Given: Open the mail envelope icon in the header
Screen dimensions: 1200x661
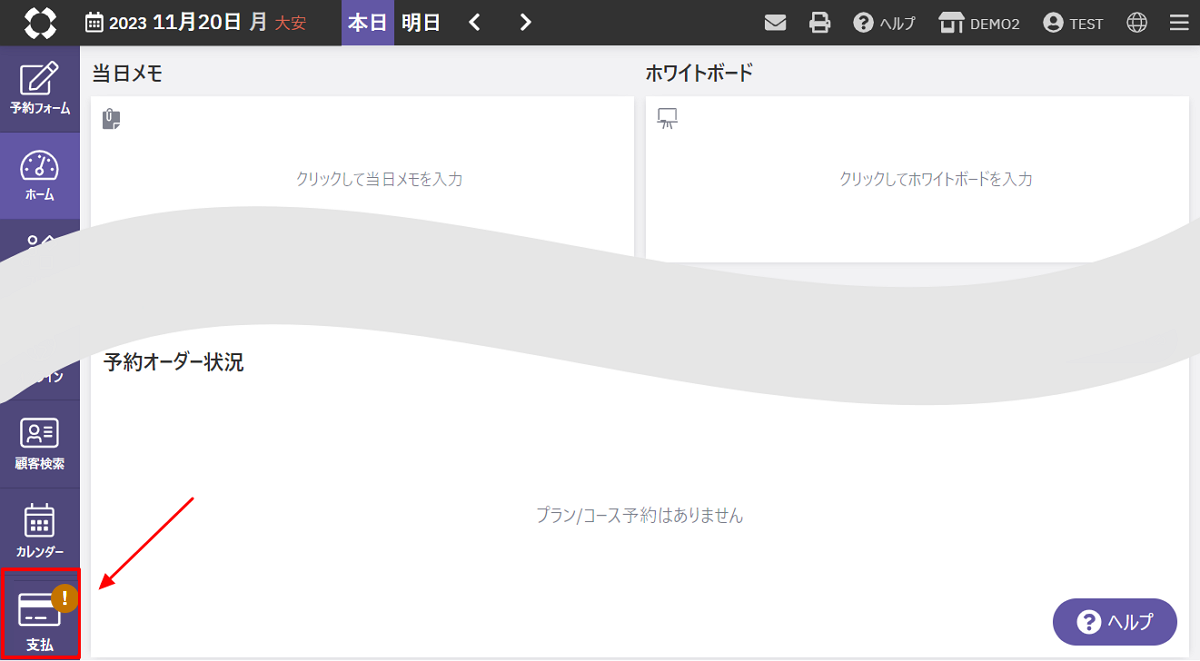Looking at the screenshot, I should click(x=775, y=23).
